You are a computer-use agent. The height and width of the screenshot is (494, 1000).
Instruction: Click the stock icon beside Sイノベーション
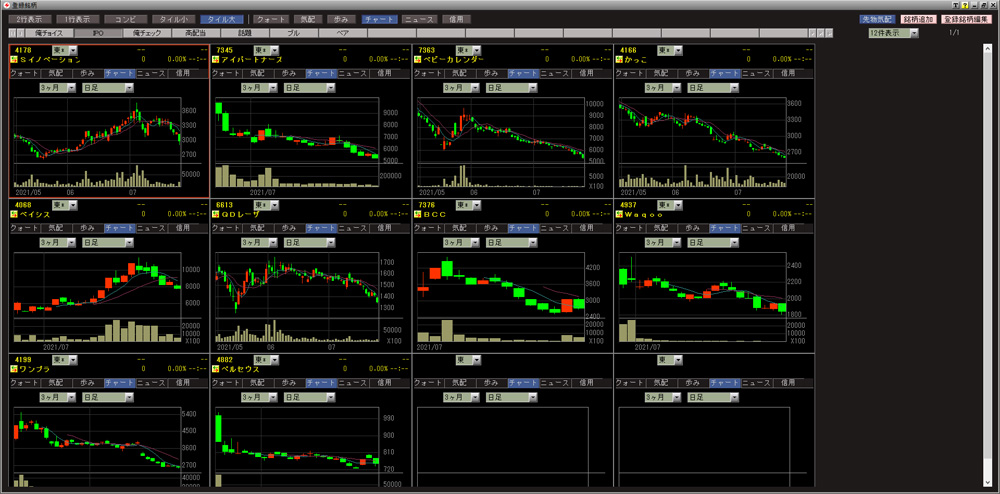tap(13, 60)
